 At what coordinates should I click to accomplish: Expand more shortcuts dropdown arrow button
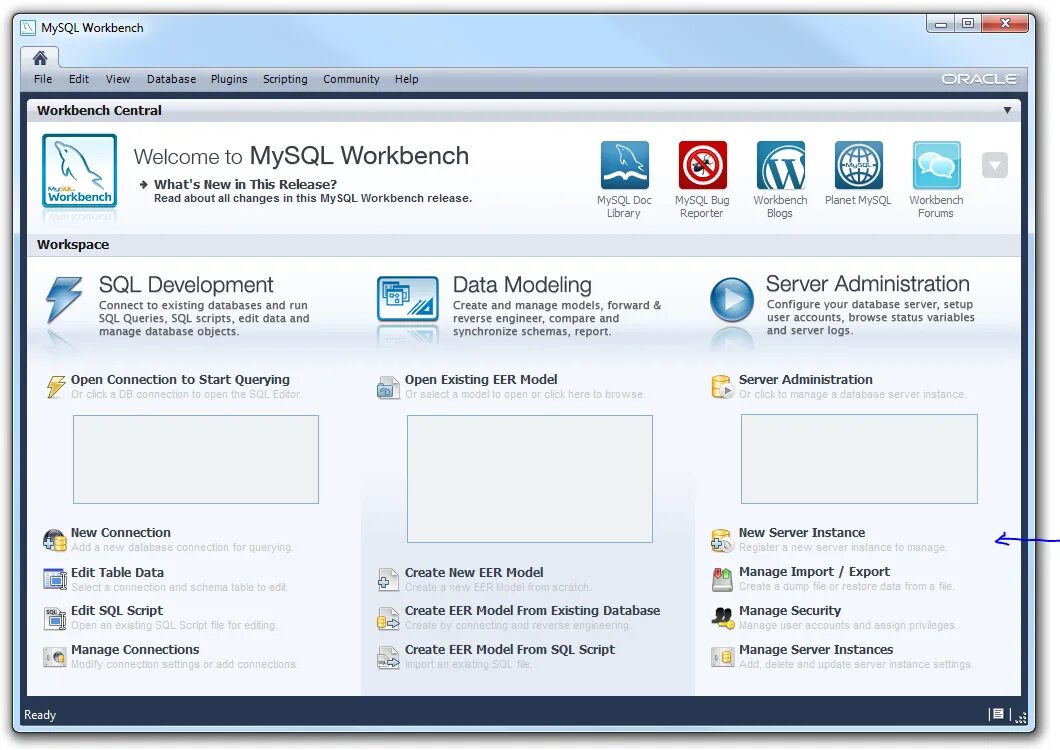tap(994, 165)
